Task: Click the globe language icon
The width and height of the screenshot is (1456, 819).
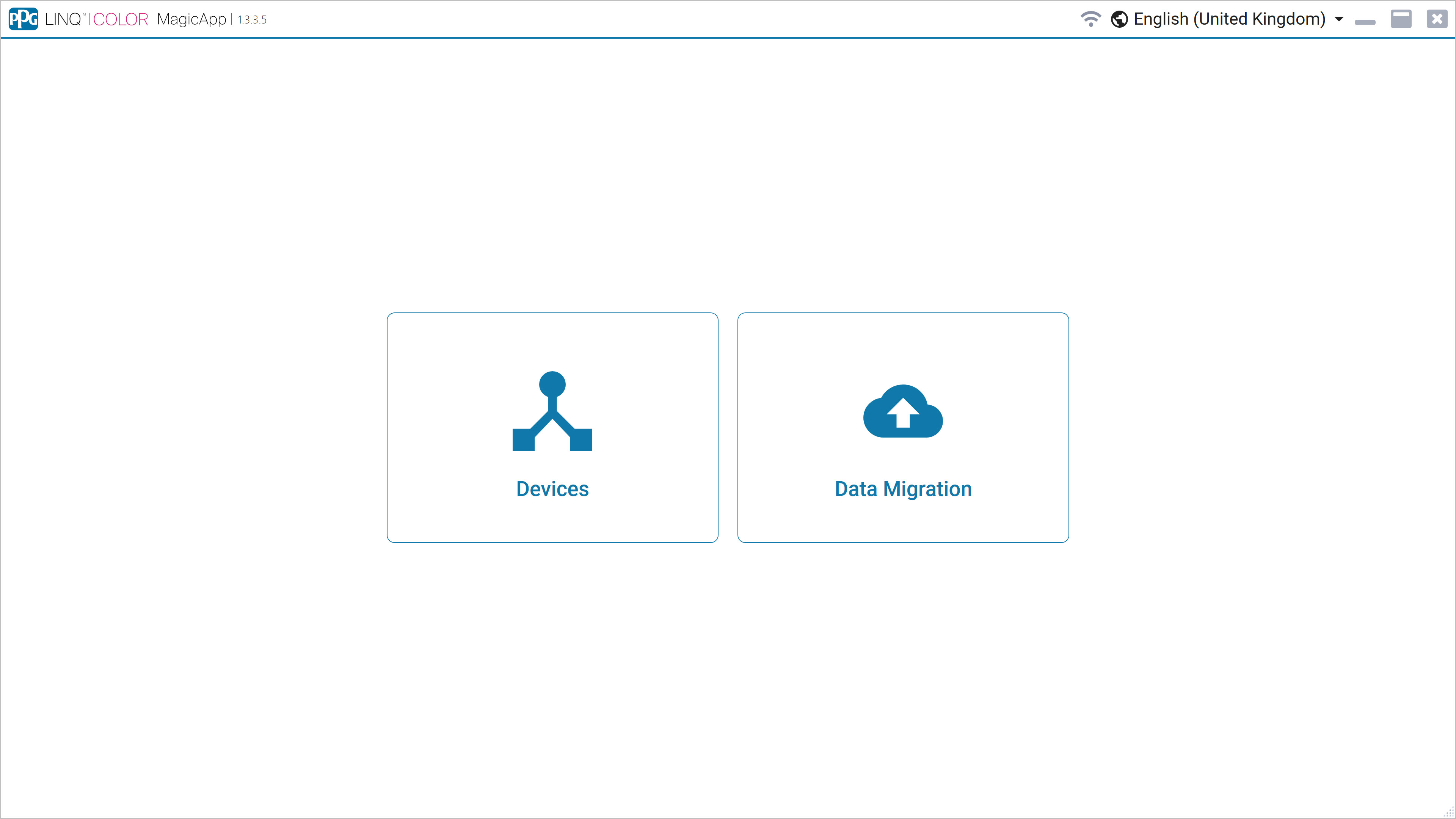Action: click(1119, 19)
